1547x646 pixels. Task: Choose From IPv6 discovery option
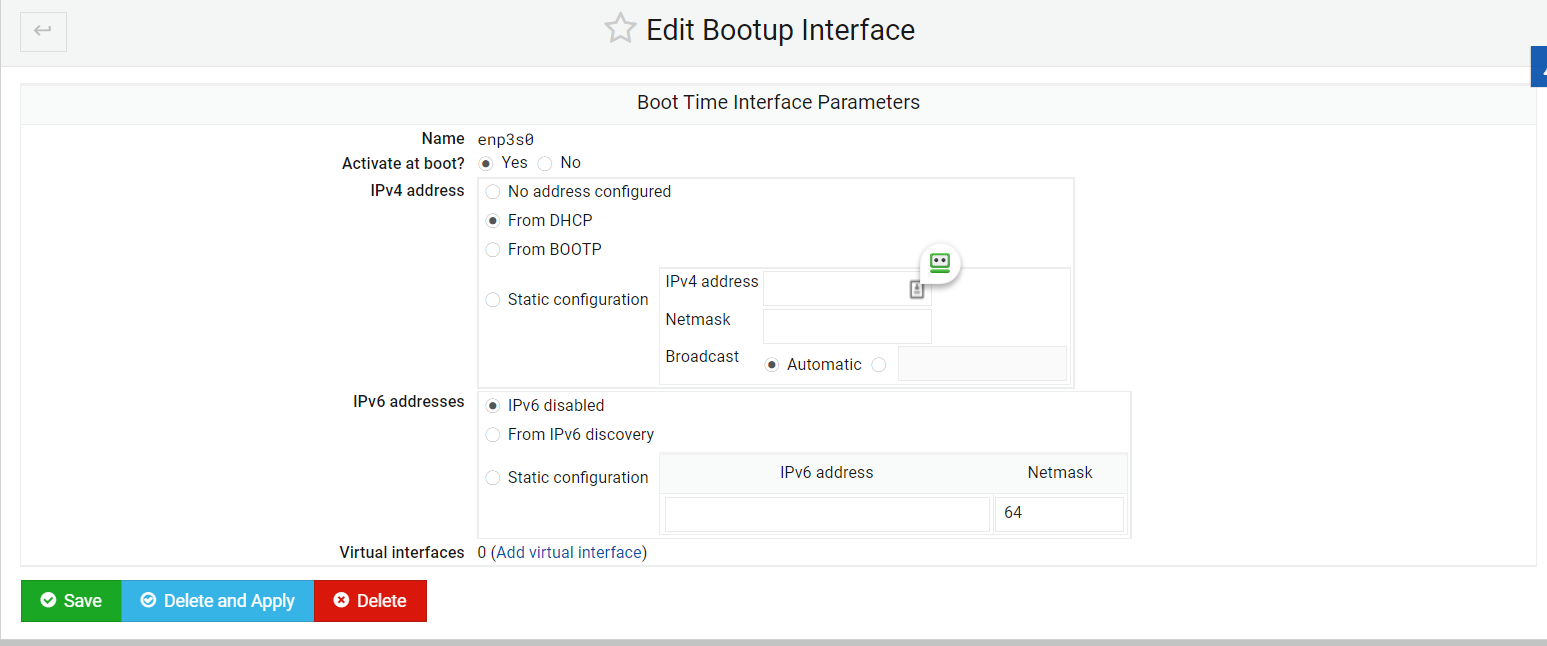point(493,435)
